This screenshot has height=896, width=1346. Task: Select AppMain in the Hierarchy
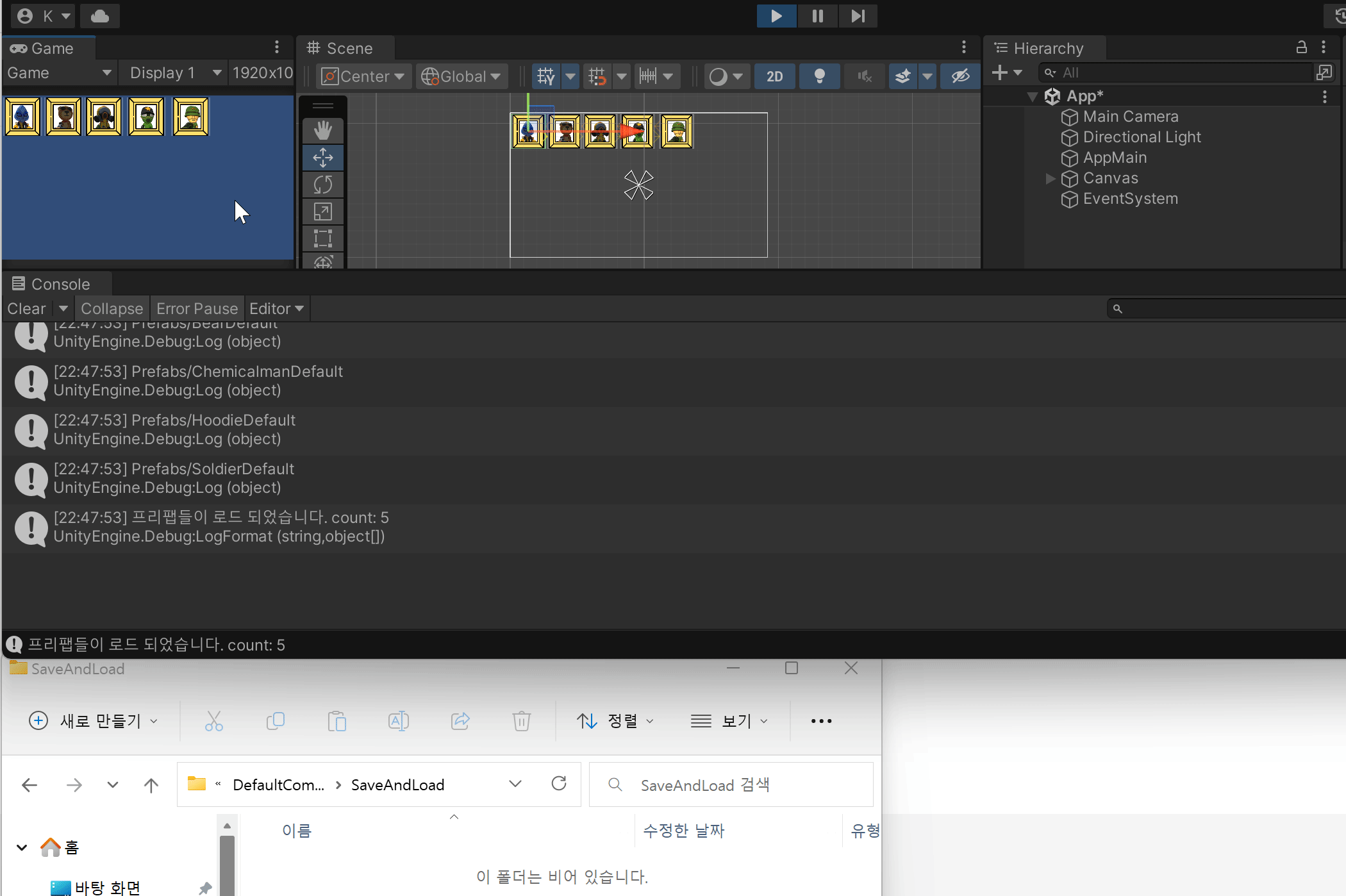coord(1115,158)
